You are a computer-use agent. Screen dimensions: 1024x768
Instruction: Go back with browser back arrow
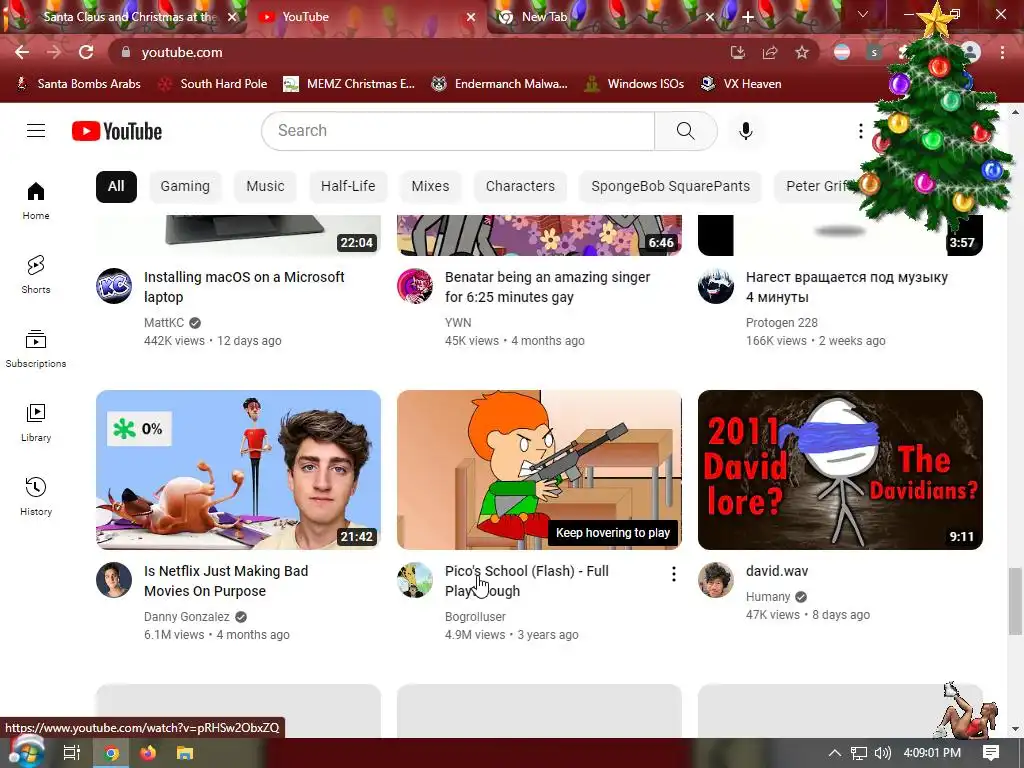(x=22, y=52)
